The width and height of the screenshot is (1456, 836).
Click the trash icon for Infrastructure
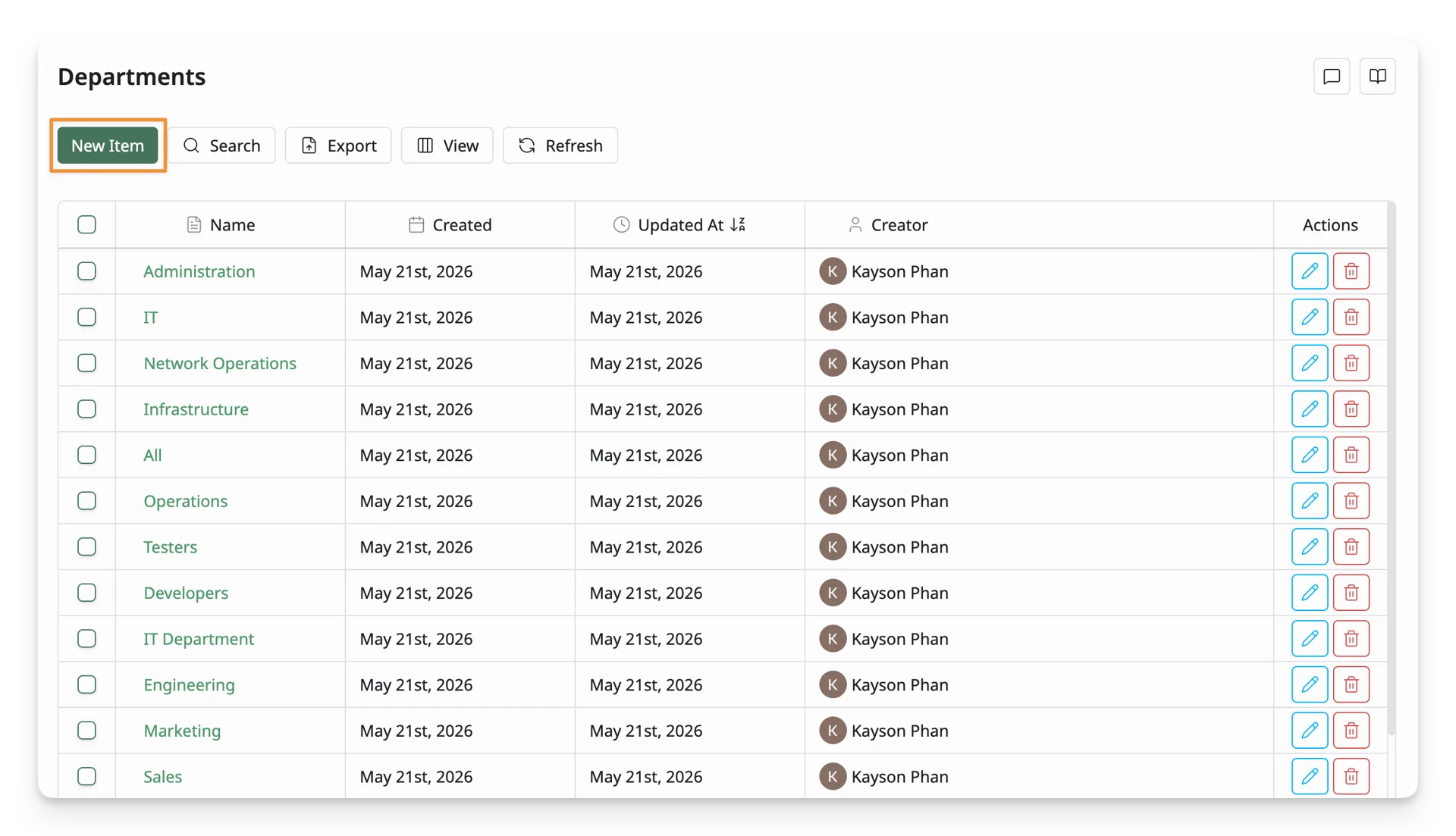pos(1351,409)
